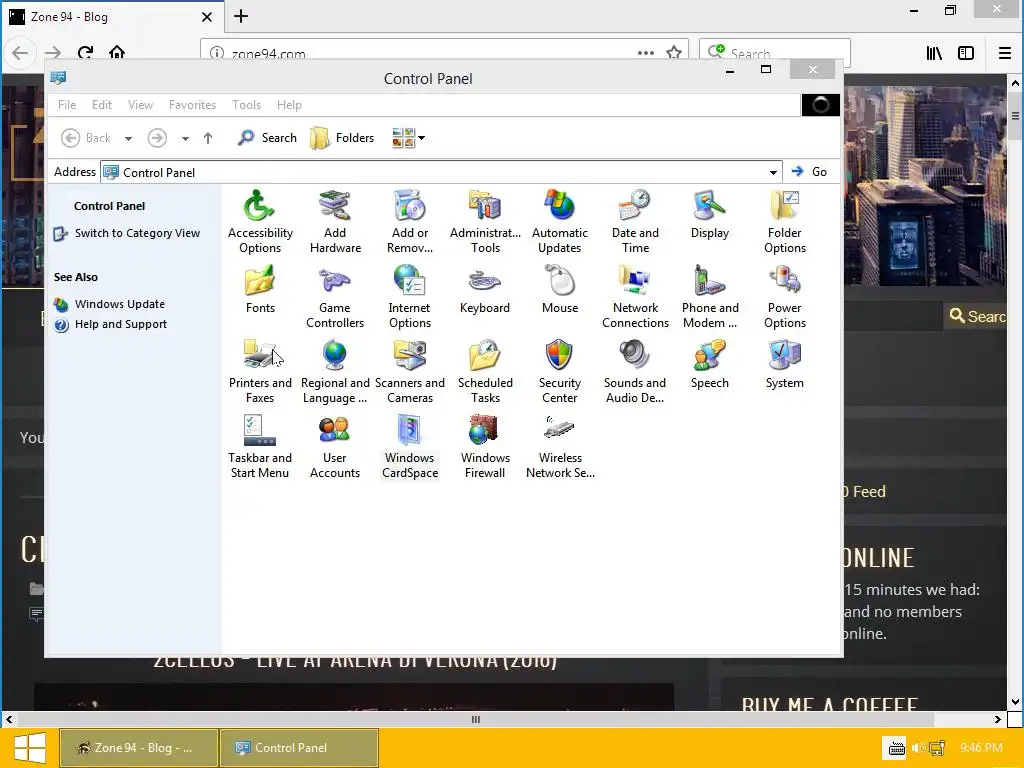Toggle browser sidebar icon
The width and height of the screenshot is (1024, 768).
[966, 53]
